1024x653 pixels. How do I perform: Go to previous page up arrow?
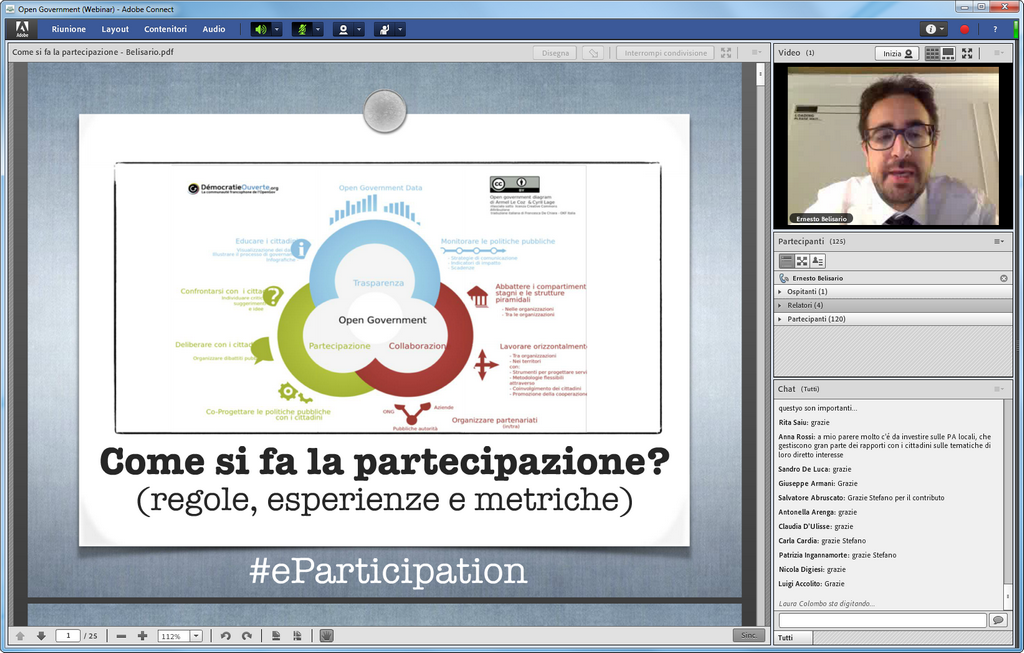click(x=20, y=636)
